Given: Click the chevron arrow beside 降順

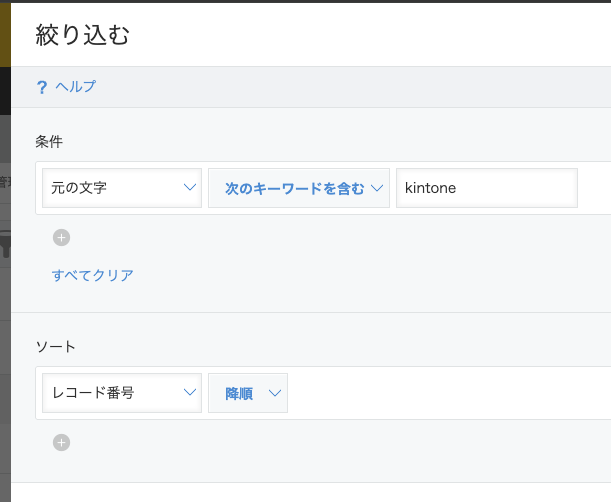Looking at the screenshot, I should click(x=275, y=393).
